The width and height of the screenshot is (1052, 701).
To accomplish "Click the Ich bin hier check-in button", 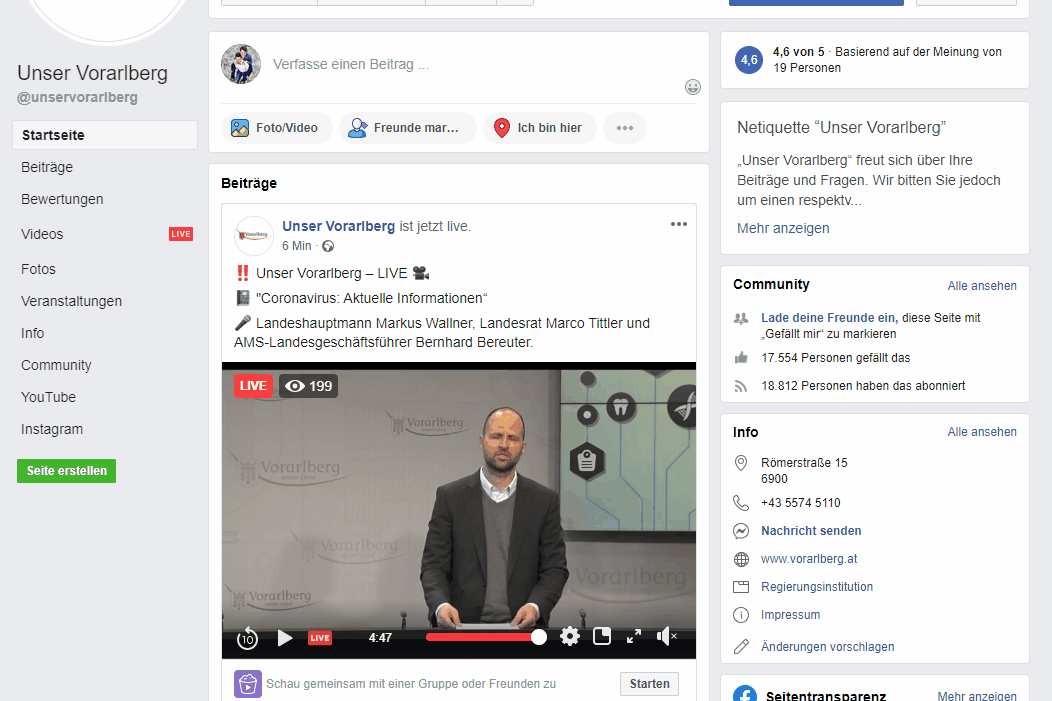I will coord(539,128).
